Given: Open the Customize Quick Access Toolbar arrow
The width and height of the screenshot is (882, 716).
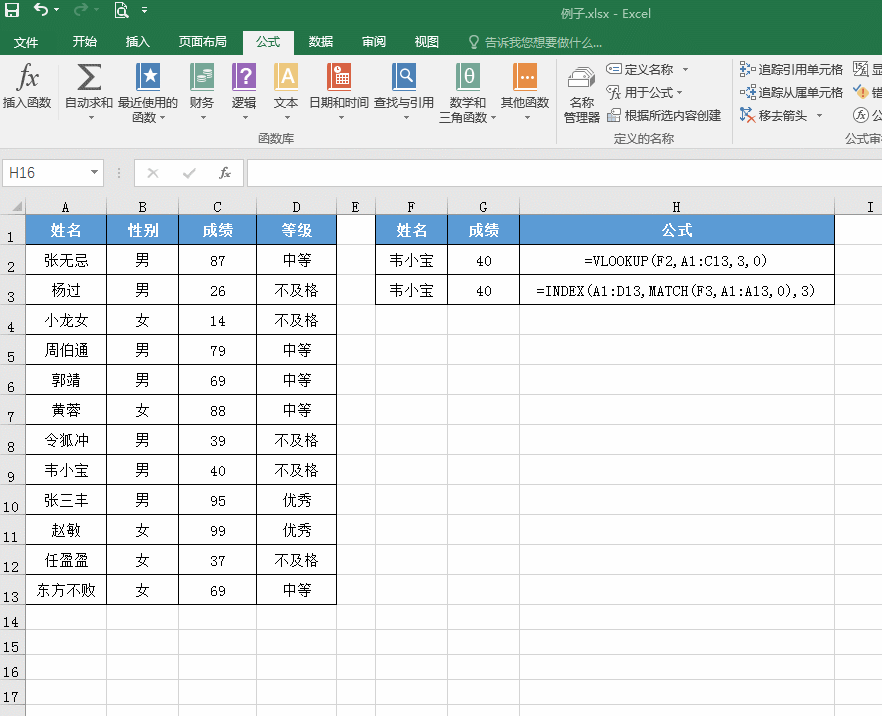Looking at the screenshot, I should [x=145, y=10].
